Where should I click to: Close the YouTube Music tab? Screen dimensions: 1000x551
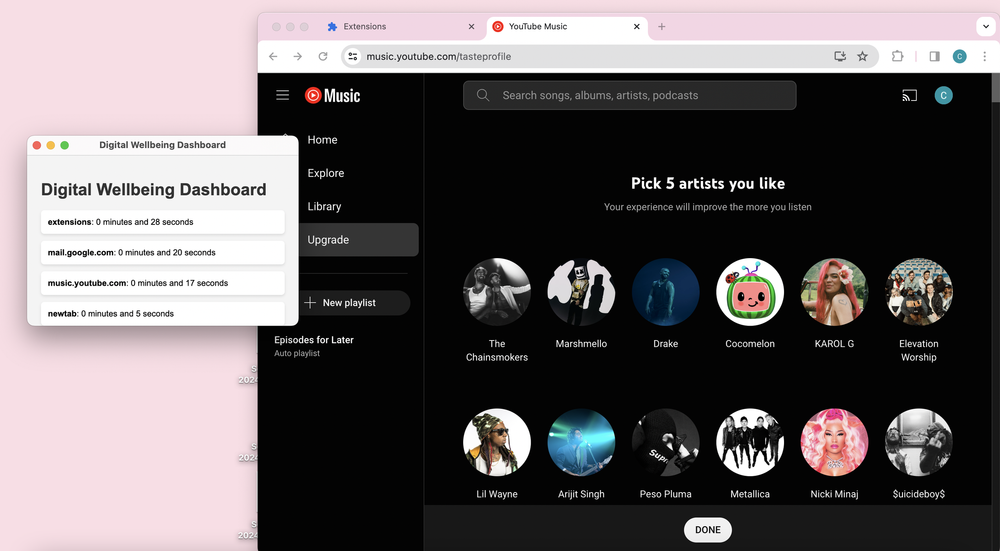(x=636, y=26)
